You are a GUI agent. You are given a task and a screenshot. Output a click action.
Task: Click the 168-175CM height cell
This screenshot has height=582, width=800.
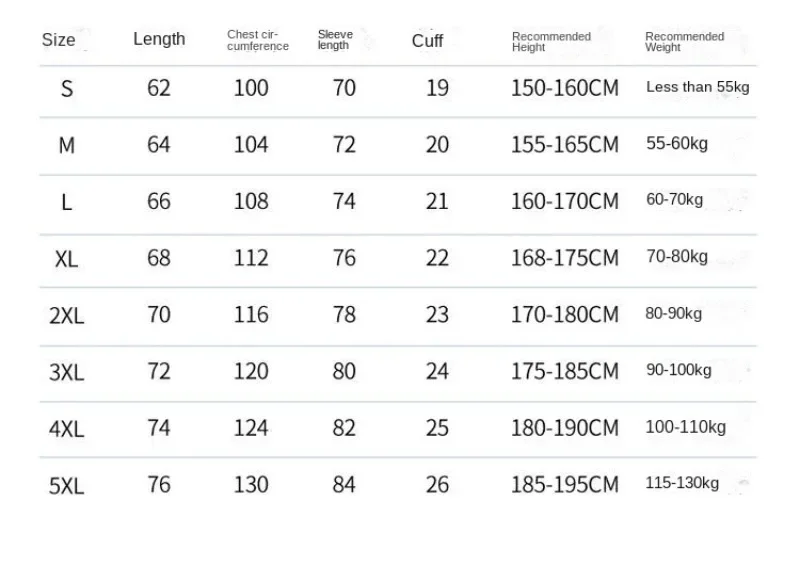tap(565, 258)
